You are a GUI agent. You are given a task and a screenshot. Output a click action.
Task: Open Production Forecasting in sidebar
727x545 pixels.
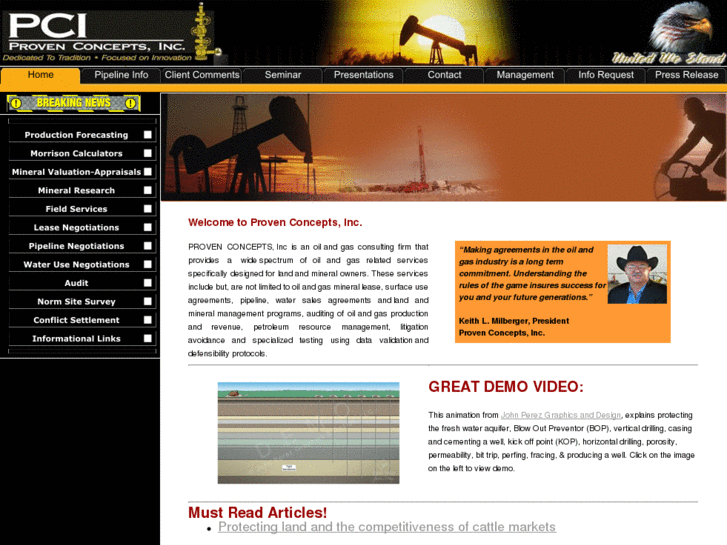[83, 135]
